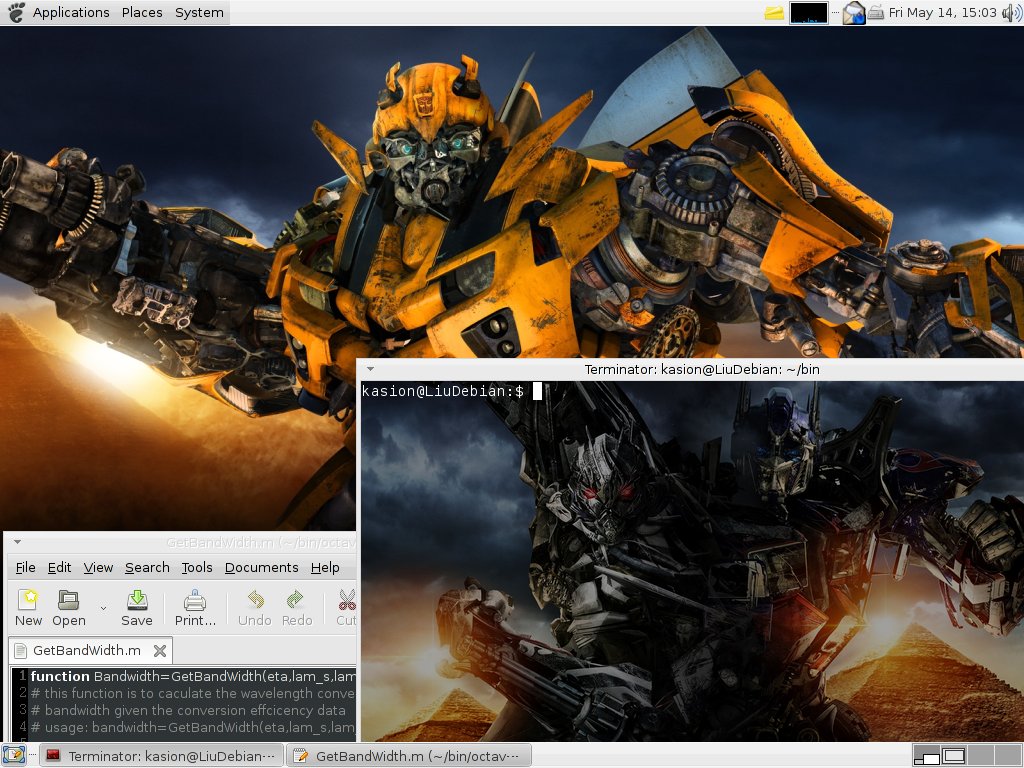Image resolution: width=1024 pixels, height=768 pixels.
Task: Select the first workspace in switcher
Action: pos(926,756)
